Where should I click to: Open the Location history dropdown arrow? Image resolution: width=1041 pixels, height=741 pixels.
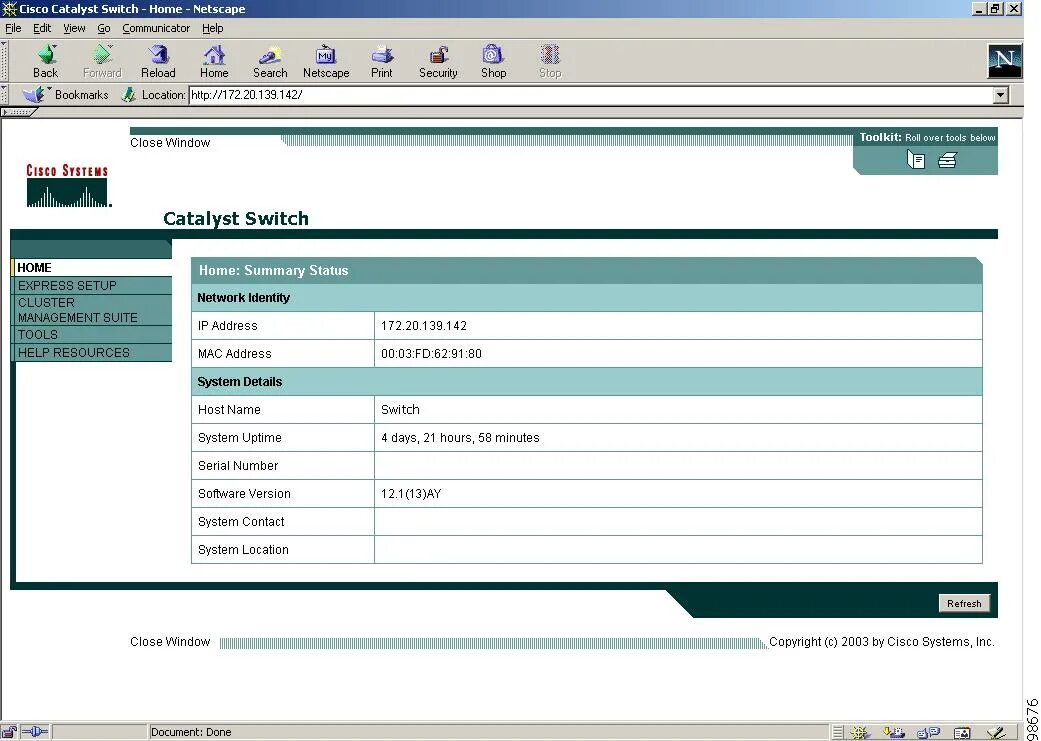1000,95
